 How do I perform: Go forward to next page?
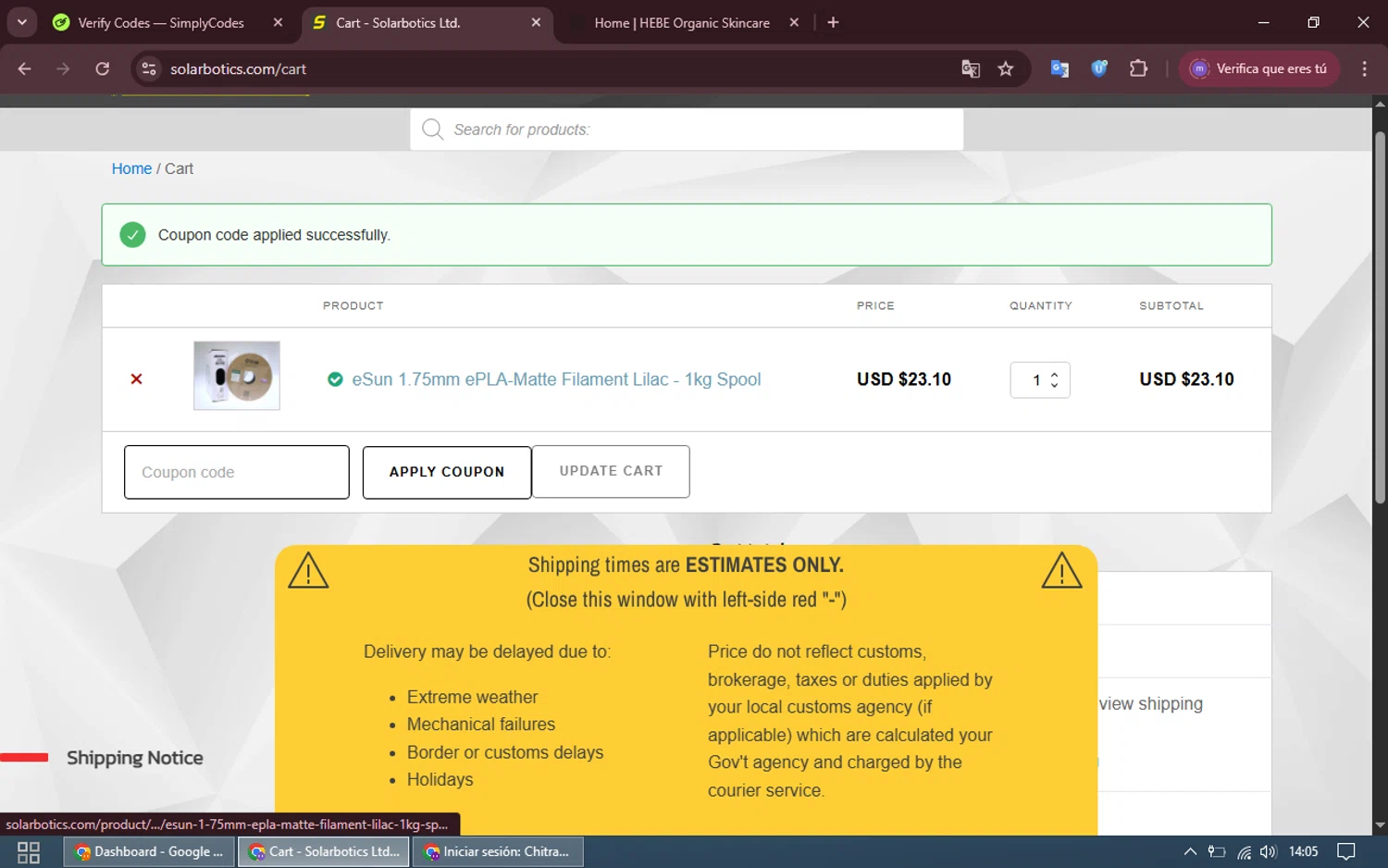tap(63, 68)
